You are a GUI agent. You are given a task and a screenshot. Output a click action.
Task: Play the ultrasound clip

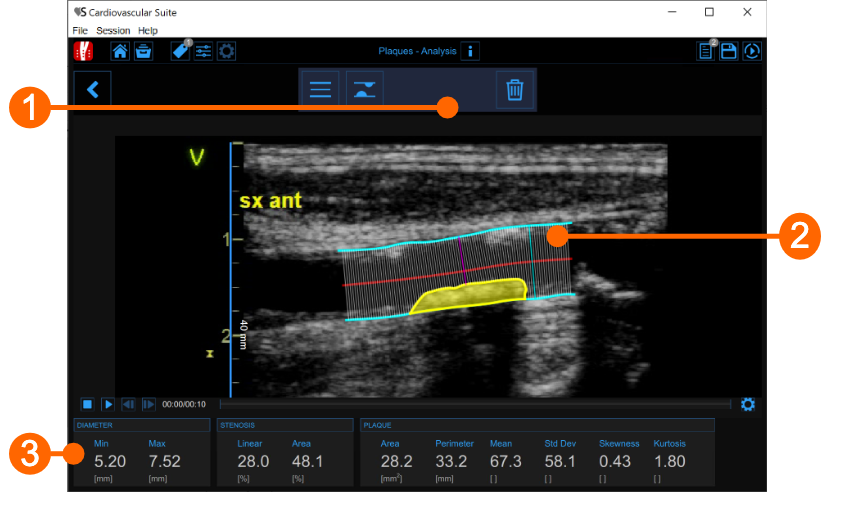tap(108, 404)
